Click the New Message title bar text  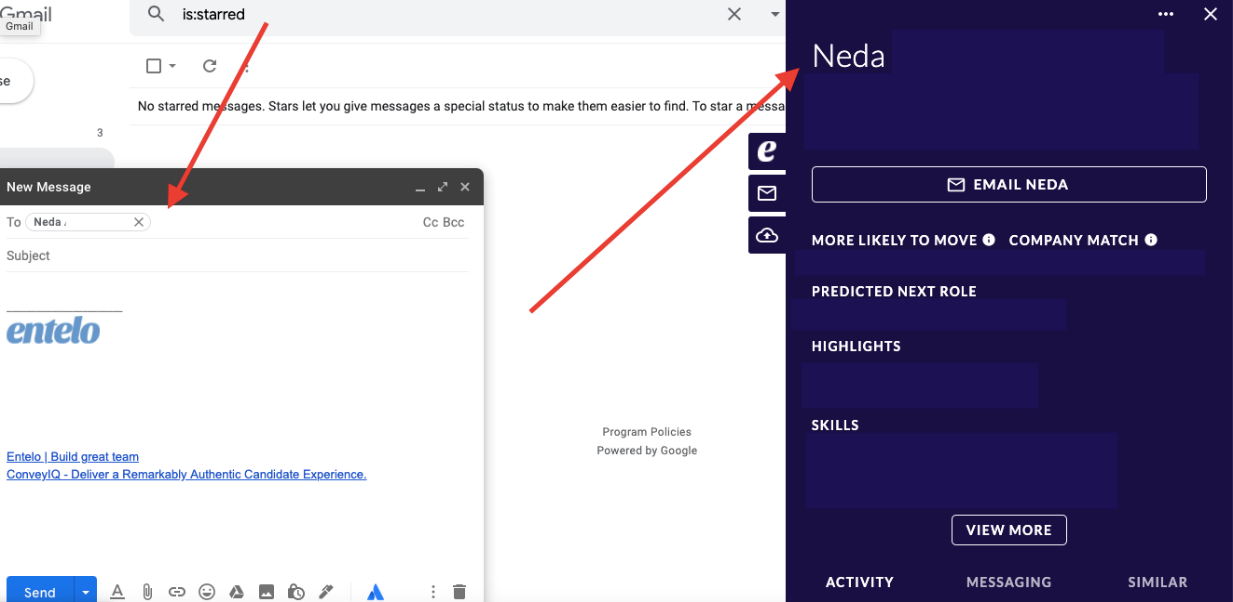(x=49, y=187)
